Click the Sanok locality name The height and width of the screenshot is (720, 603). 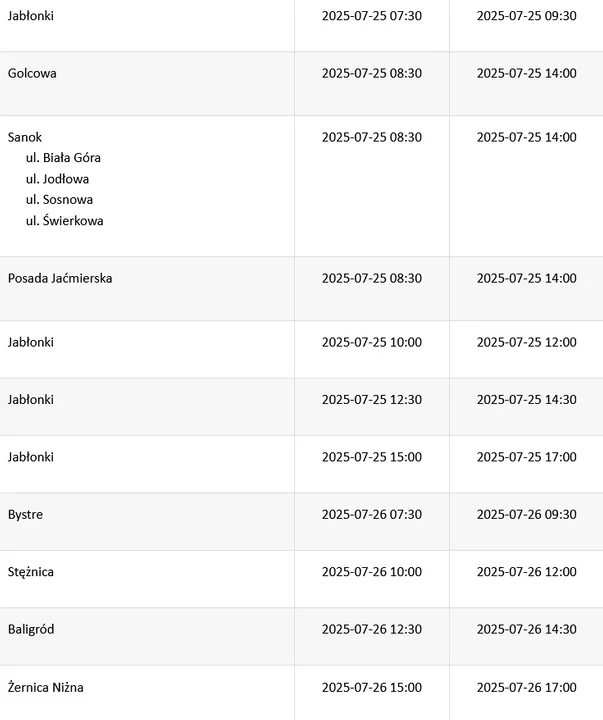click(25, 137)
